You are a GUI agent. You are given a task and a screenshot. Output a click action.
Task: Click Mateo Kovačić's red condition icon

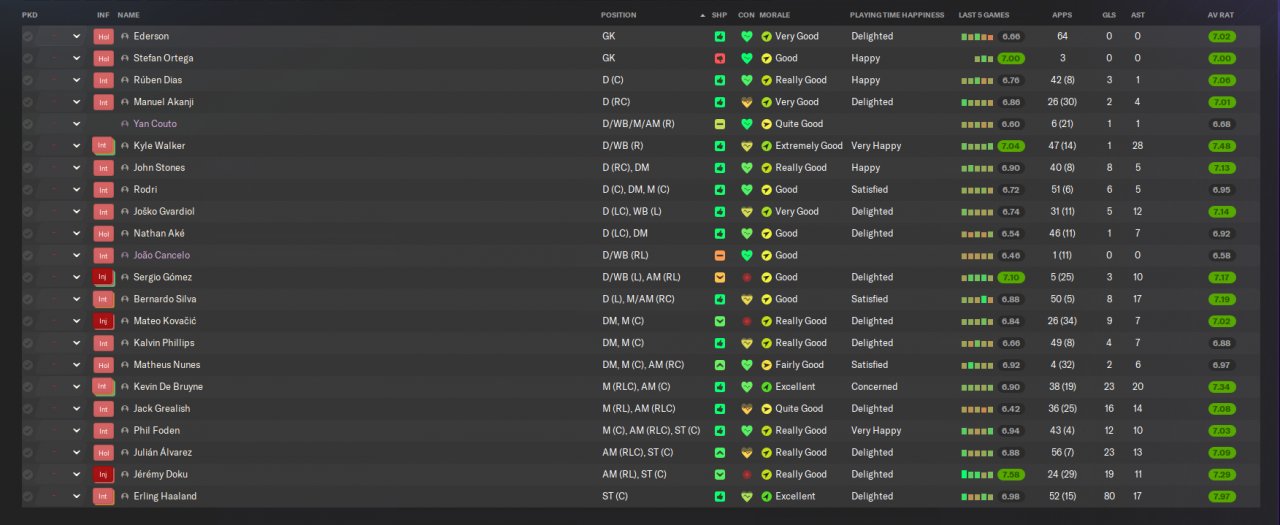pos(746,321)
